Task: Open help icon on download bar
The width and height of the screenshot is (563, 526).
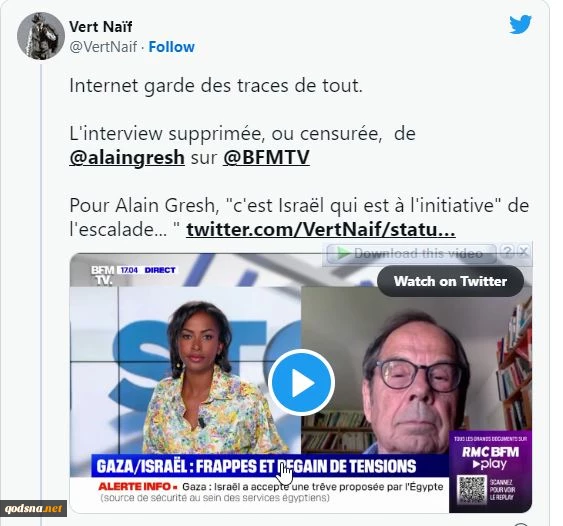Action: tap(507, 251)
